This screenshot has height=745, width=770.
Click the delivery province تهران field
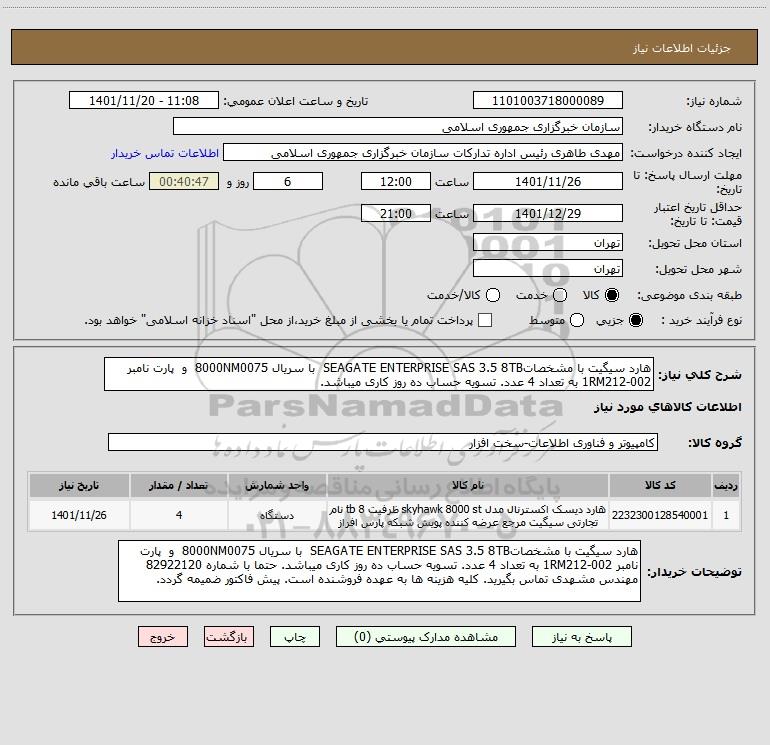(548, 243)
